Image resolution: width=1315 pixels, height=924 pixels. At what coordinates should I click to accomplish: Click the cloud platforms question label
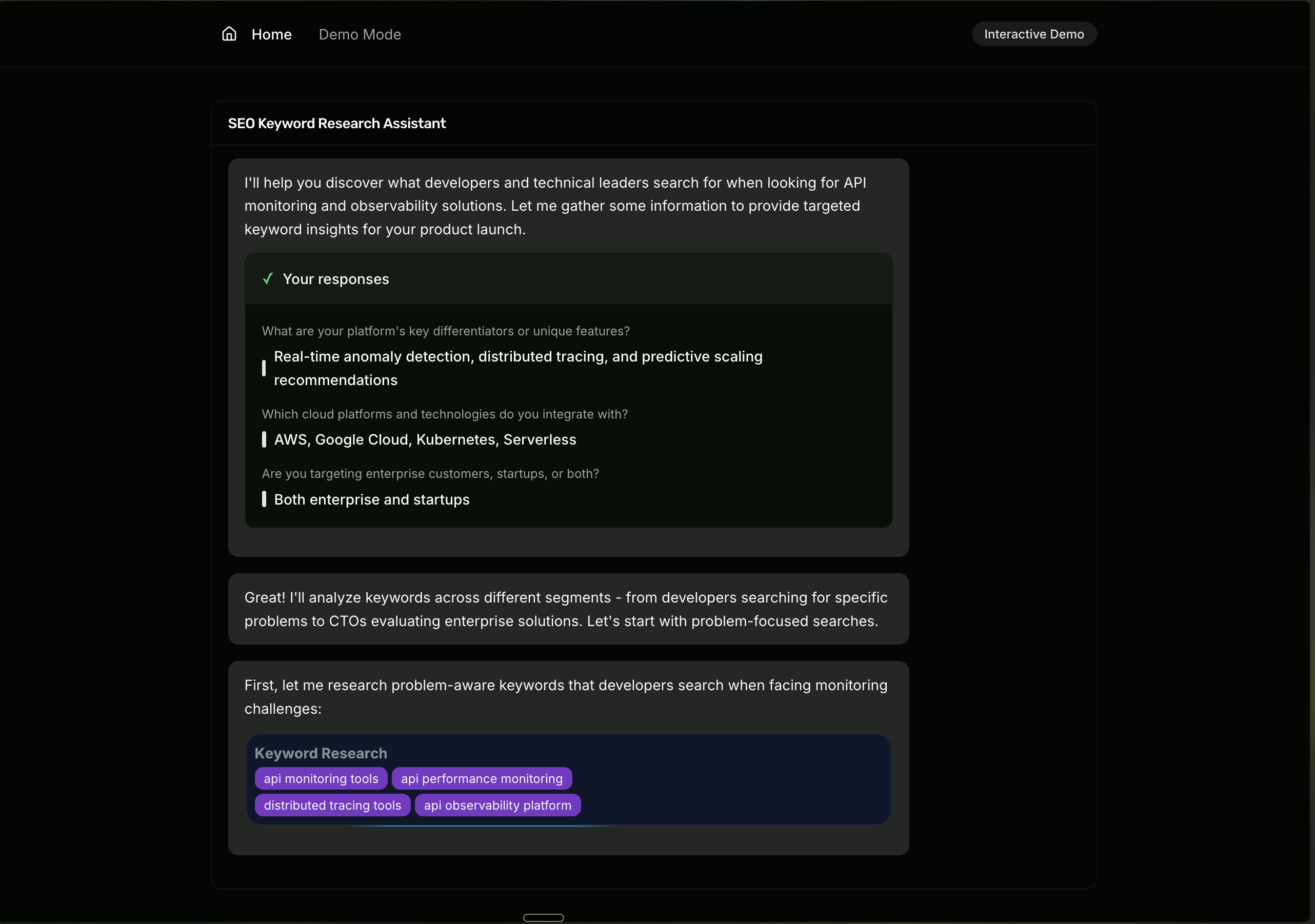tap(445, 414)
